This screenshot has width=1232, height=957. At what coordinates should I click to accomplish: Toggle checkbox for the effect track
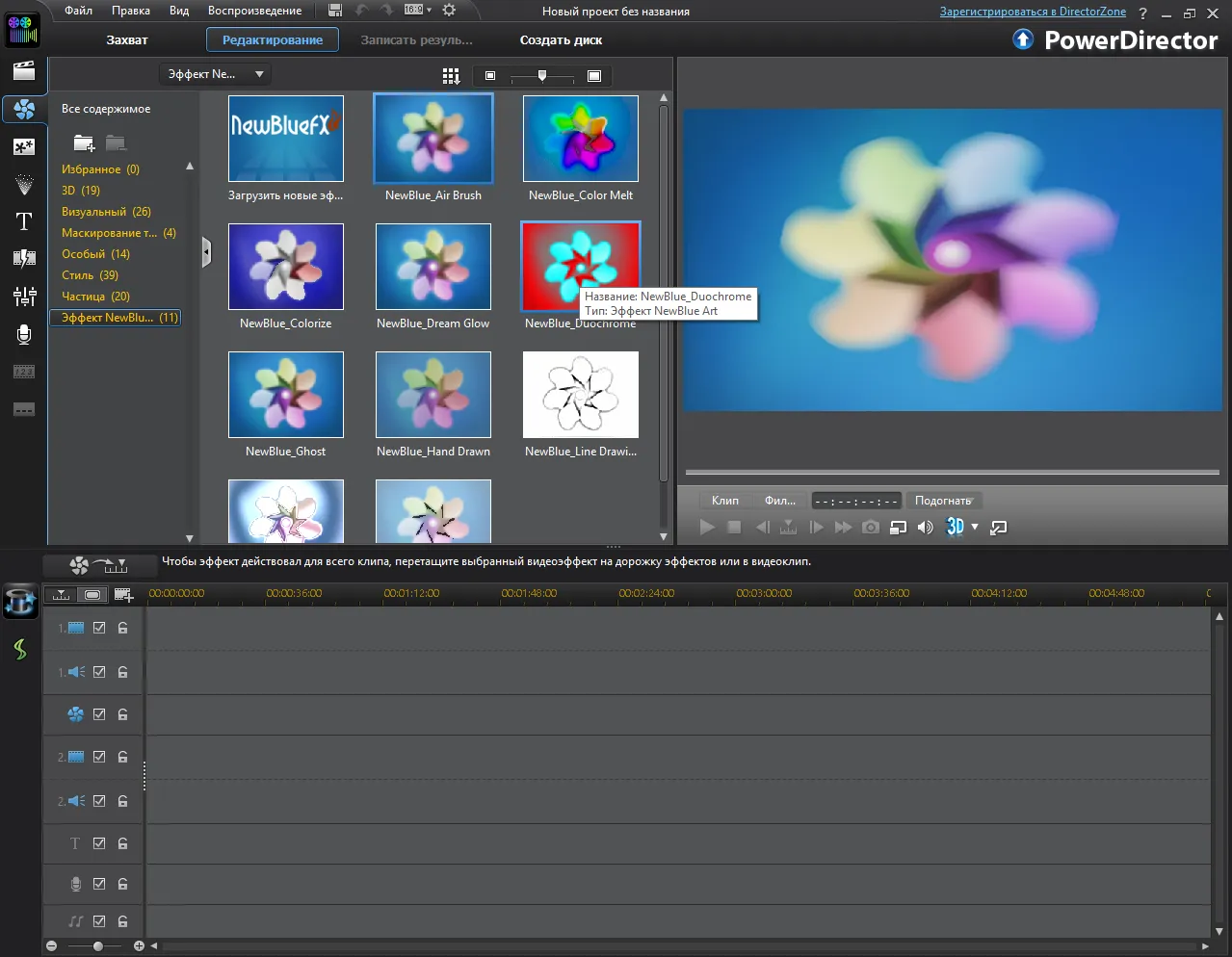tap(99, 714)
